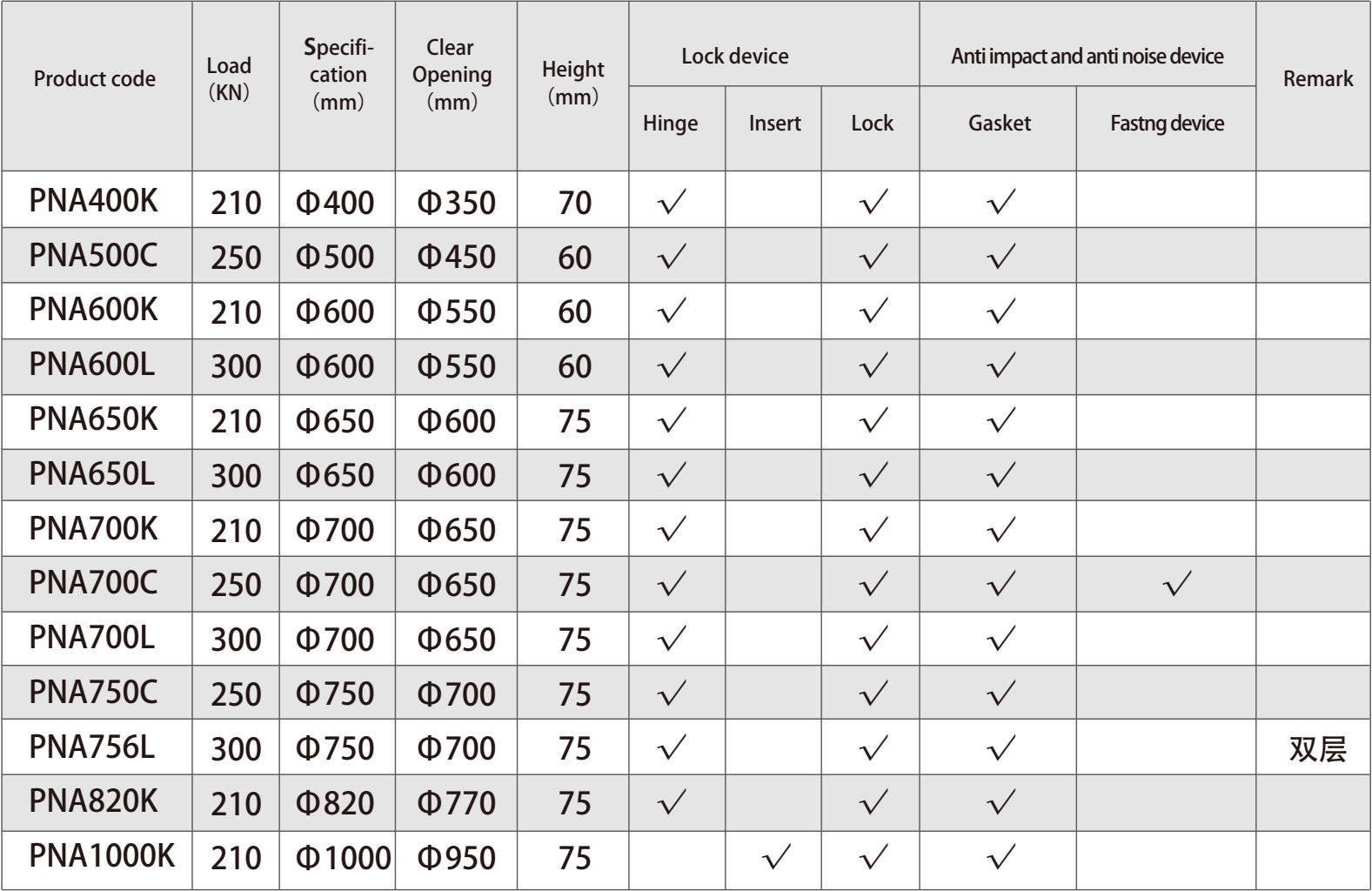Click the Φ1000 specification cell
The width and height of the screenshot is (1372, 891).
click(344, 858)
